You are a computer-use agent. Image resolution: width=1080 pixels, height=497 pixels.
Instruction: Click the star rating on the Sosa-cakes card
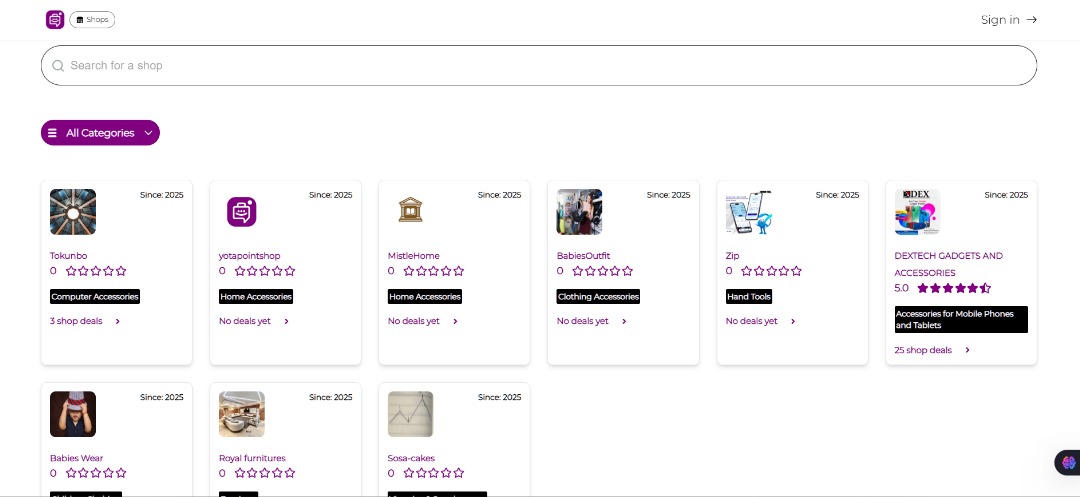434,473
